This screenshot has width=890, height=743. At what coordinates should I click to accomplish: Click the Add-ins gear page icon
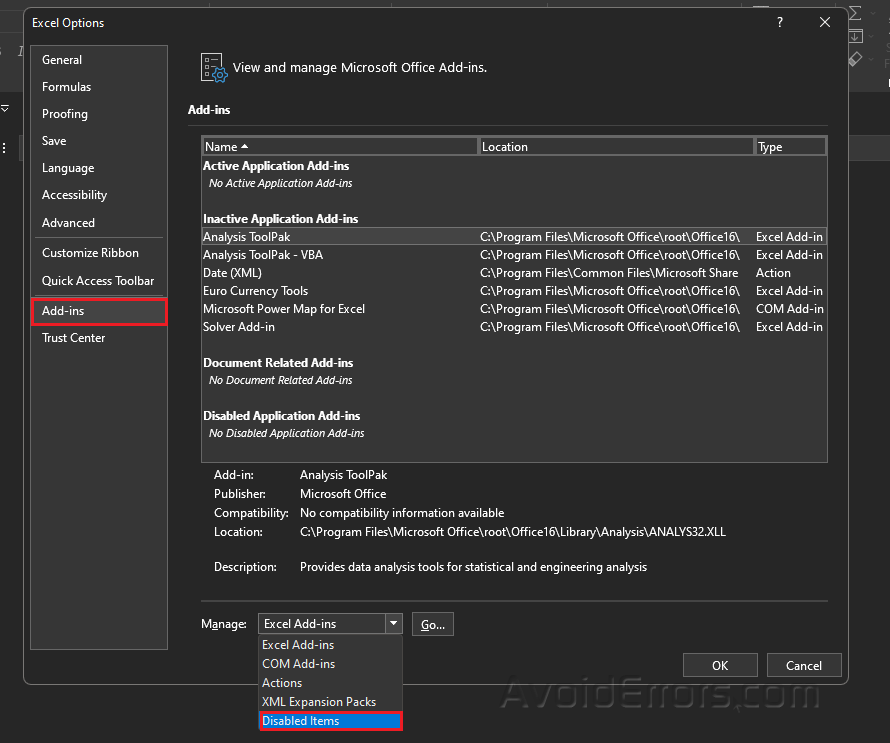(x=214, y=68)
